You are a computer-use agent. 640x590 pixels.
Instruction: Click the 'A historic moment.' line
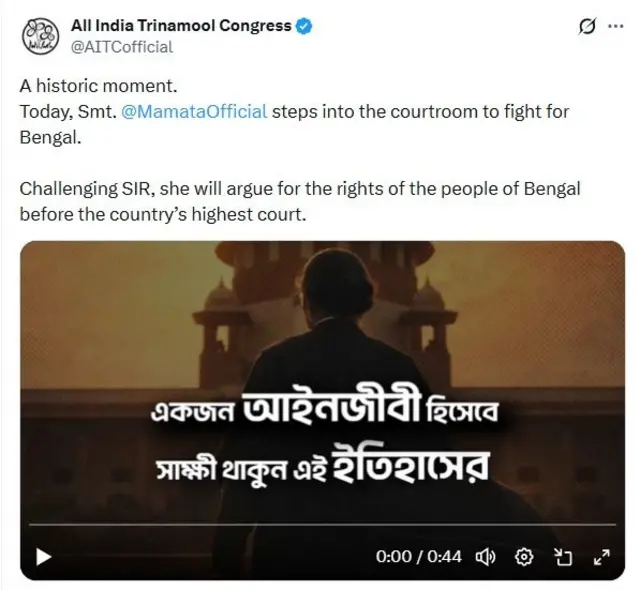point(98,86)
